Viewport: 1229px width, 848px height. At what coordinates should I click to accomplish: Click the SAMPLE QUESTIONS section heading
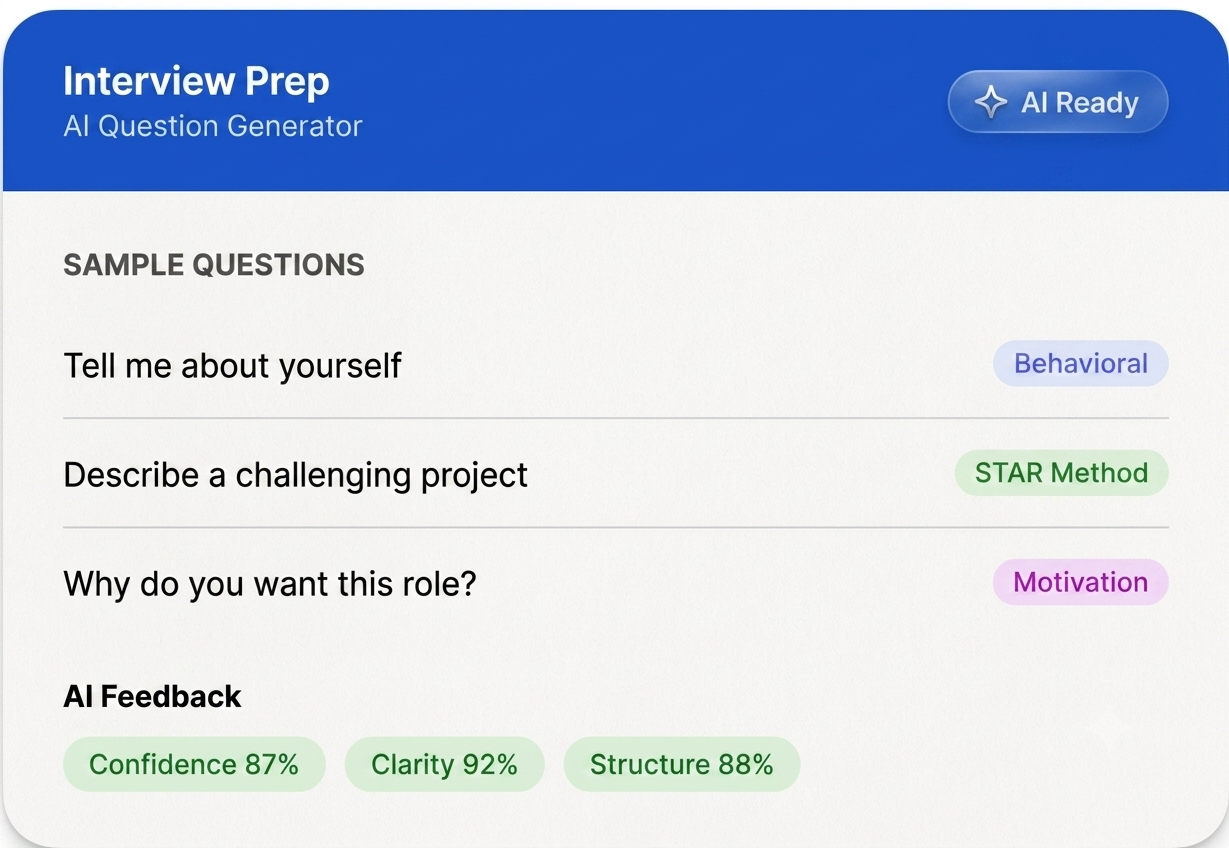click(x=214, y=265)
